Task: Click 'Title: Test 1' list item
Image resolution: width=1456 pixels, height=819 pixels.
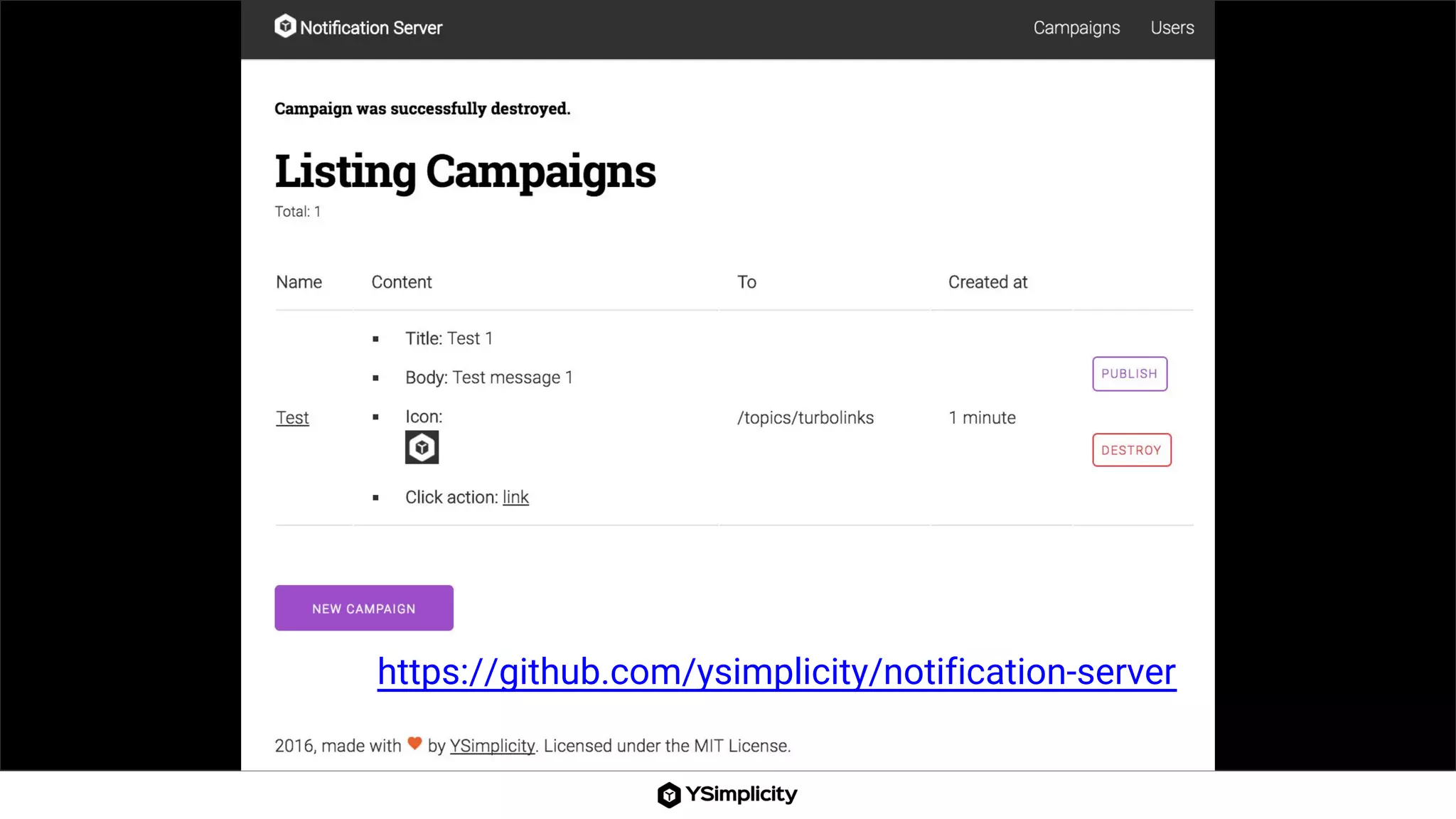Action: tap(449, 338)
